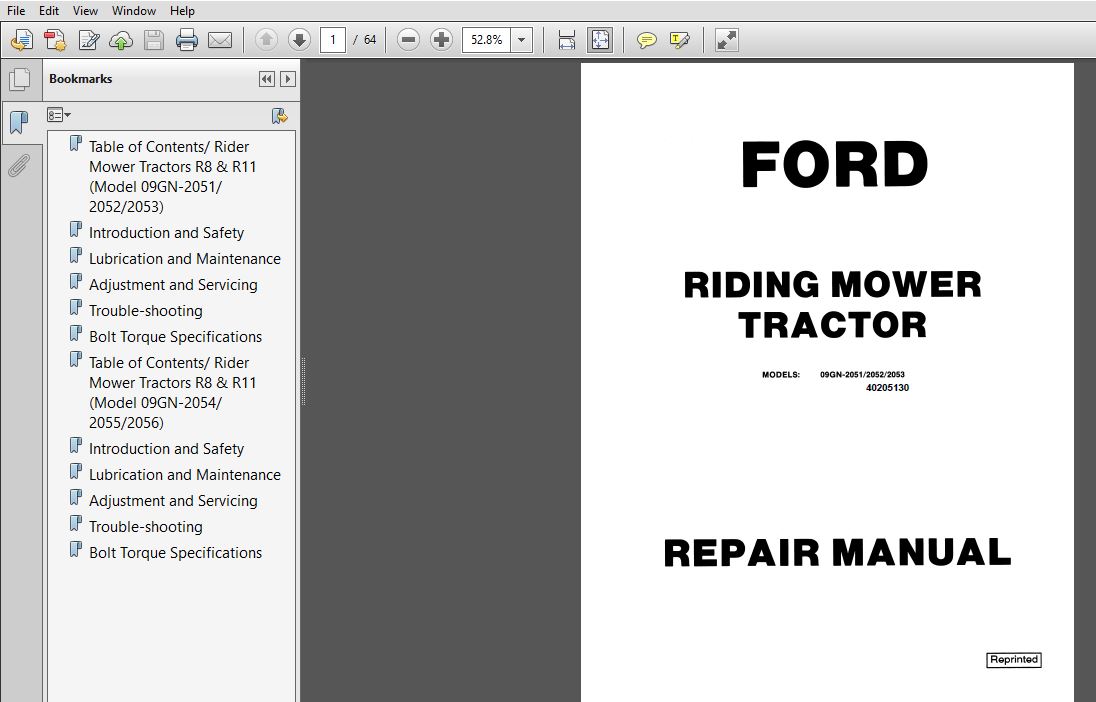Click the Edit/Sign document icon
The width and height of the screenshot is (1096, 702).
click(89, 40)
